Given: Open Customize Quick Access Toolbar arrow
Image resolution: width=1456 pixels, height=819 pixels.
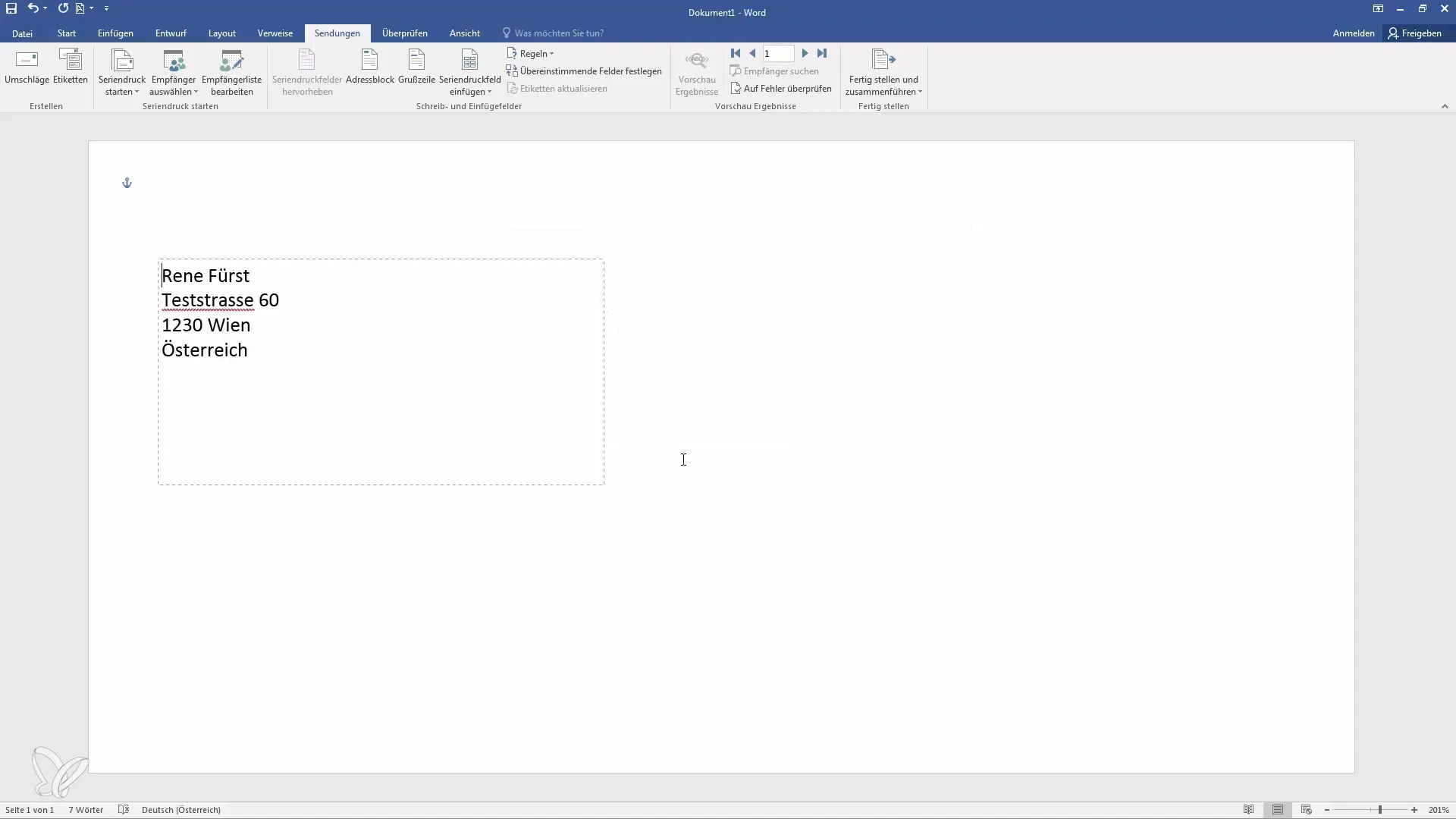Looking at the screenshot, I should [x=106, y=8].
